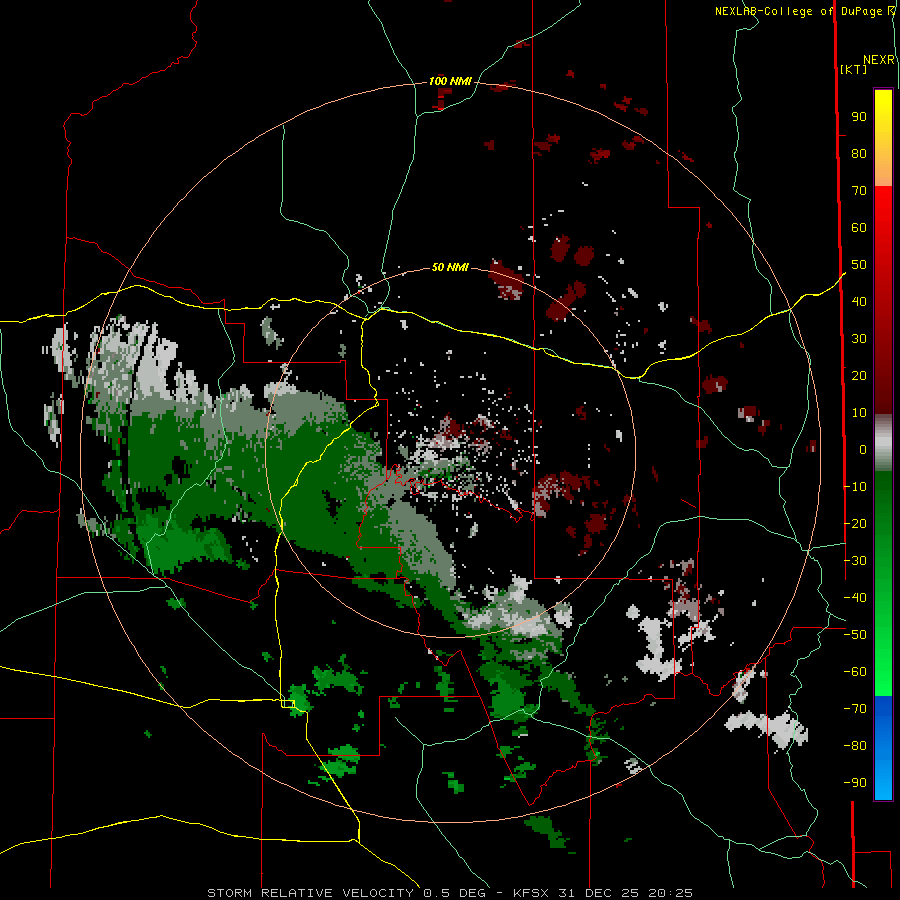This screenshot has height=900, width=900.
Task: Click the -80 value on velocity scale
Action: coord(855,746)
